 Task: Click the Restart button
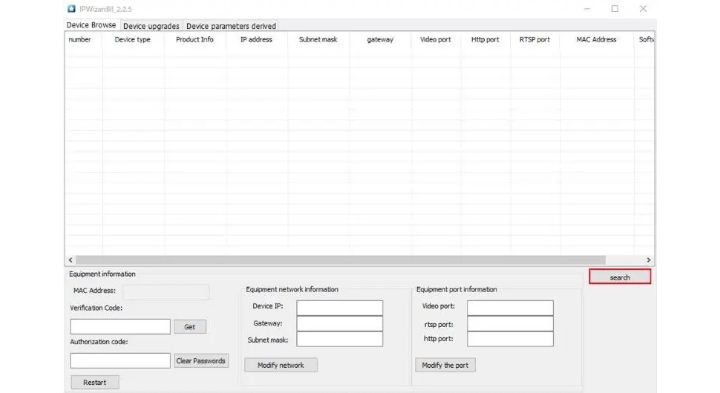(x=95, y=382)
